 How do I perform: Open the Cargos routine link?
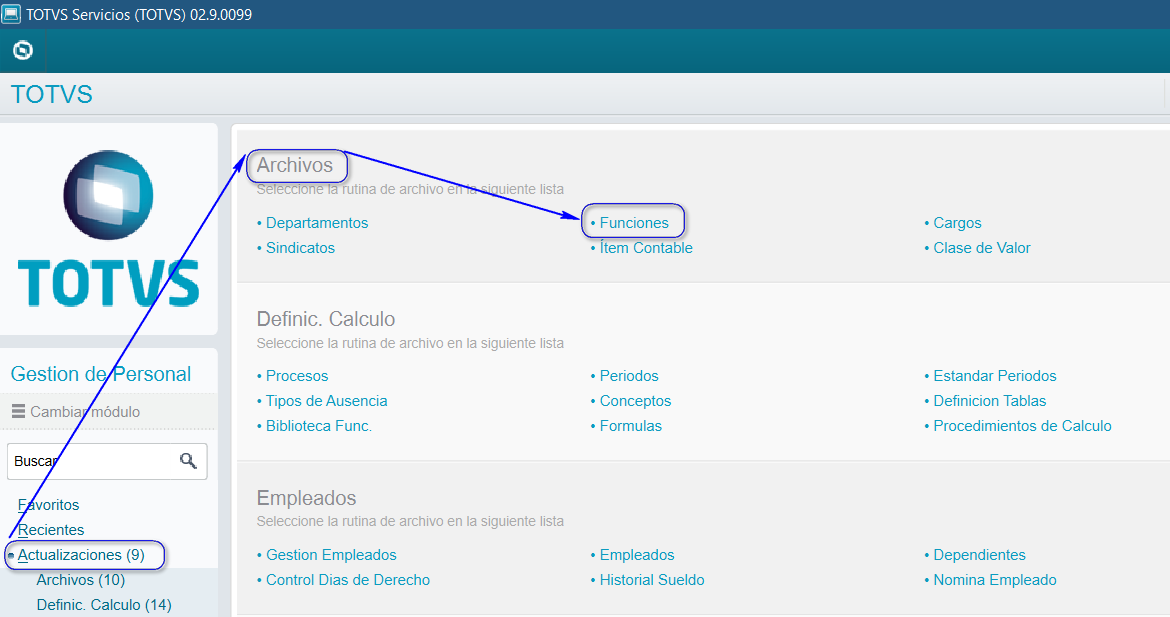pyautogui.click(x=957, y=223)
